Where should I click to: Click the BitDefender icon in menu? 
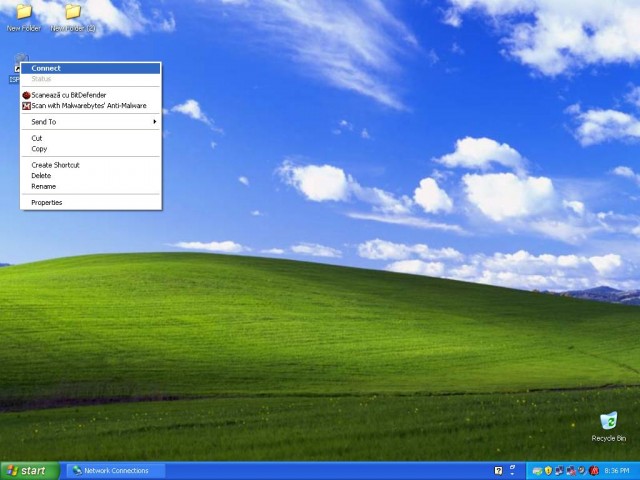coord(27,95)
